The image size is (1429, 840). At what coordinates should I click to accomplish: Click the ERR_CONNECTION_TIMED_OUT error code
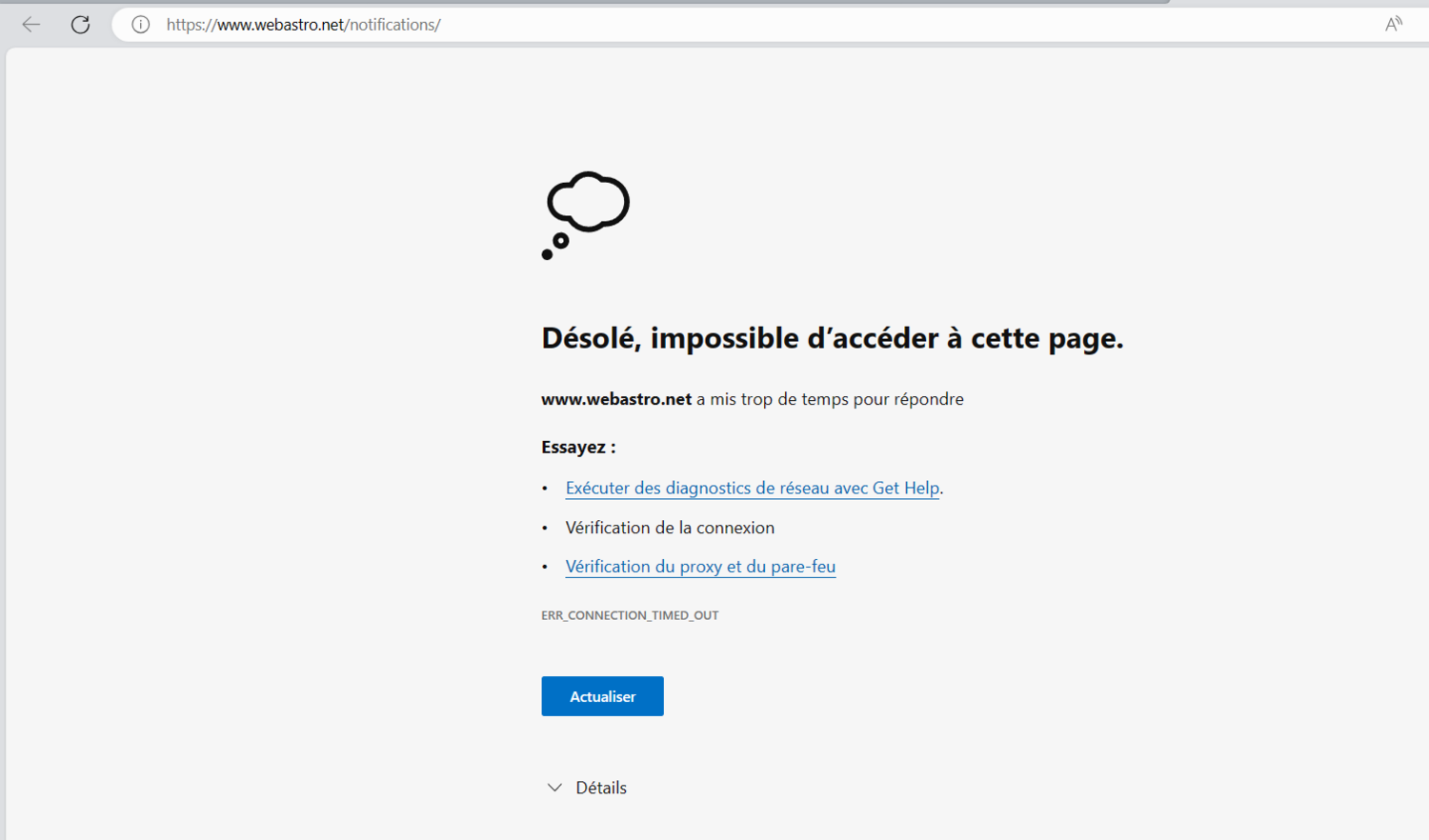point(629,615)
